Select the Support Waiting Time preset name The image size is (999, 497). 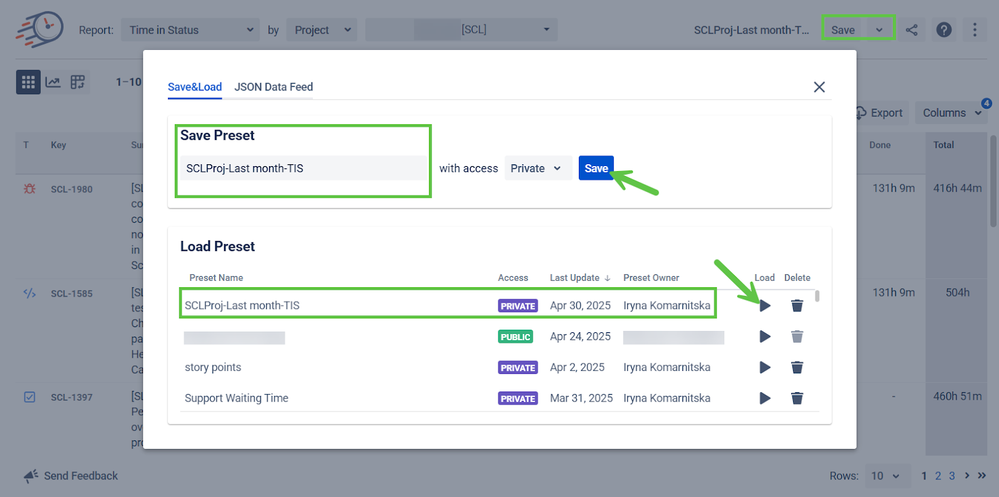point(236,398)
